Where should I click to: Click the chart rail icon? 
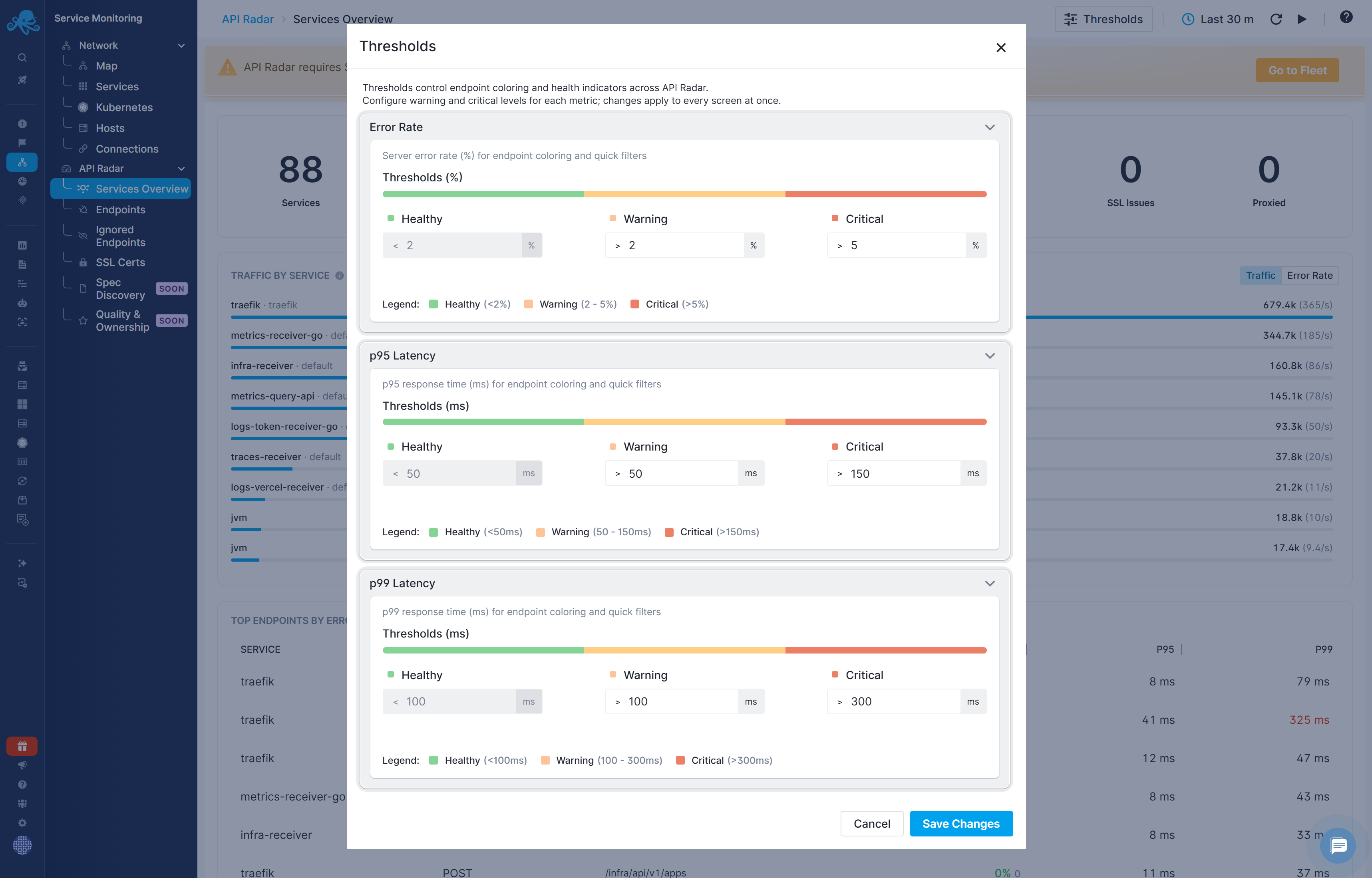tap(22, 245)
